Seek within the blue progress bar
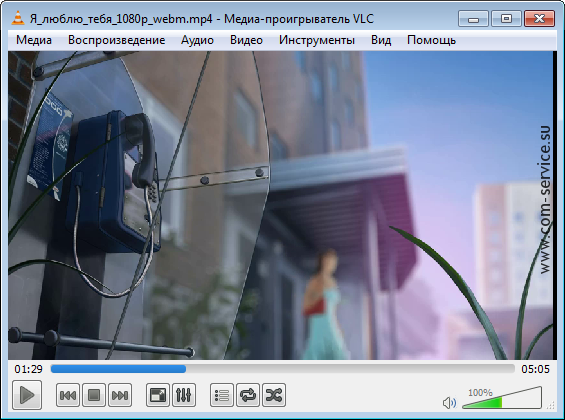The width and height of the screenshot is (565, 420). click(283, 369)
